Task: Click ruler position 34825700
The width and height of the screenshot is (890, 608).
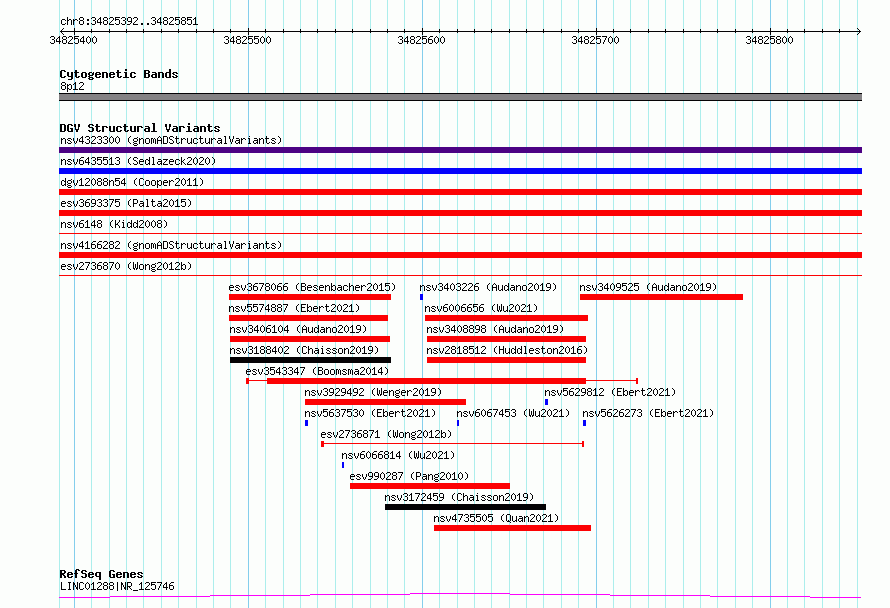Action: point(595,40)
